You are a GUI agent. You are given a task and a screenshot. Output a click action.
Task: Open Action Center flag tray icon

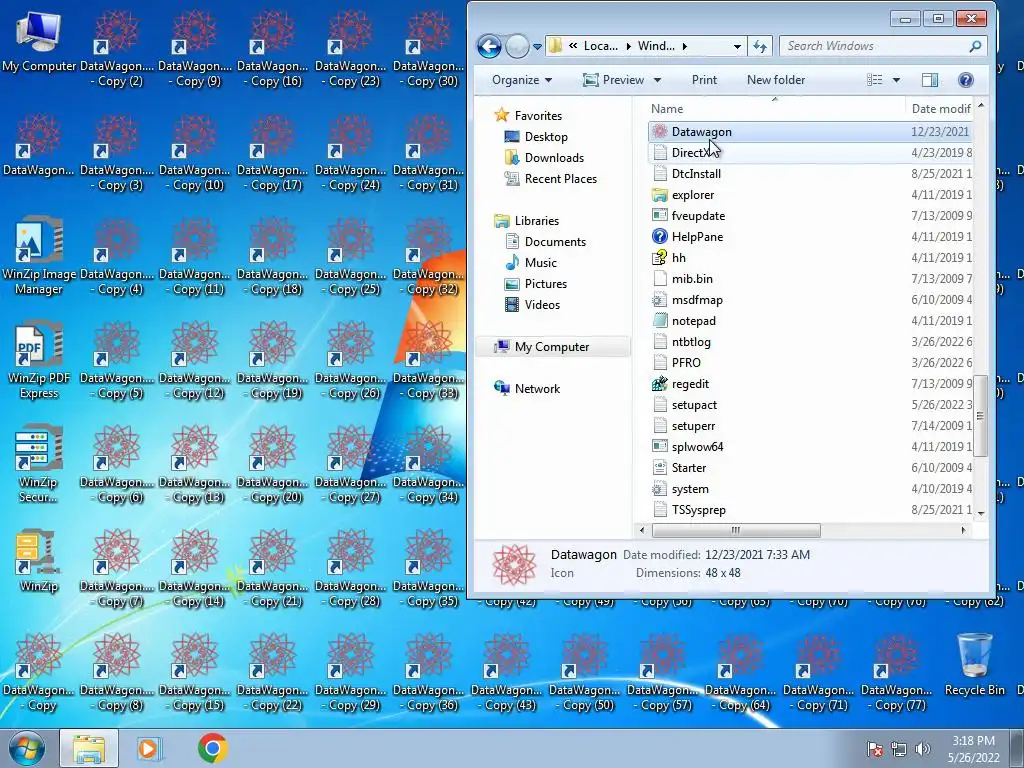click(x=875, y=749)
